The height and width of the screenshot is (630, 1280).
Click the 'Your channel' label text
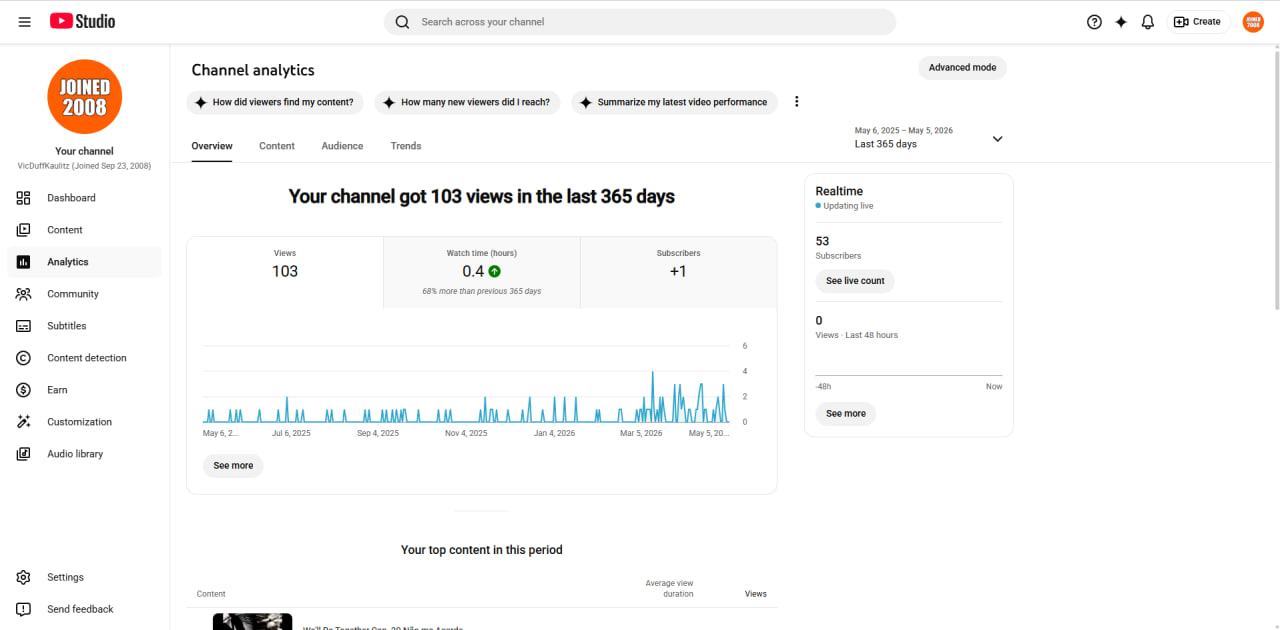84,152
